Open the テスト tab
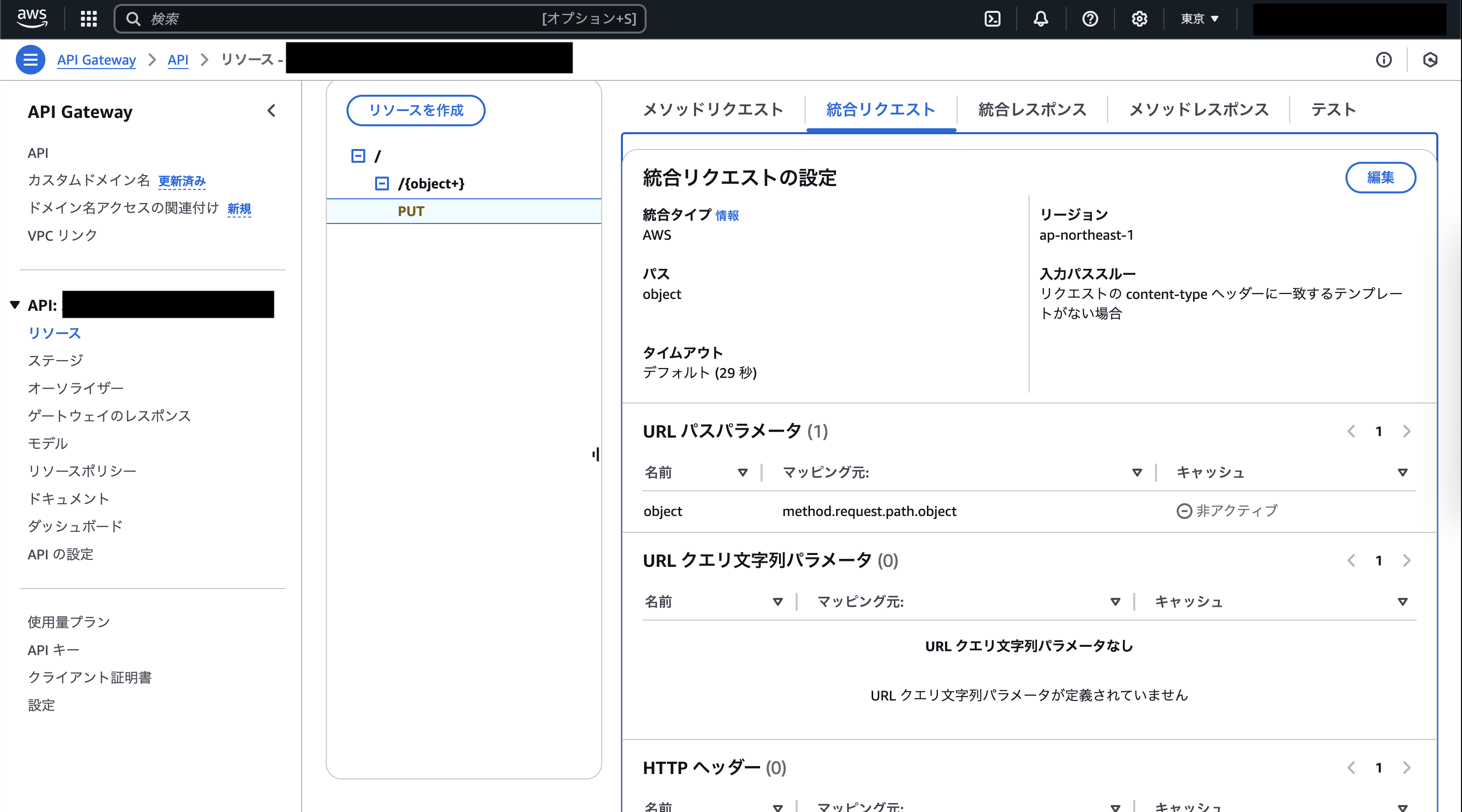 pyautogui.click(x=1333, y=110)
